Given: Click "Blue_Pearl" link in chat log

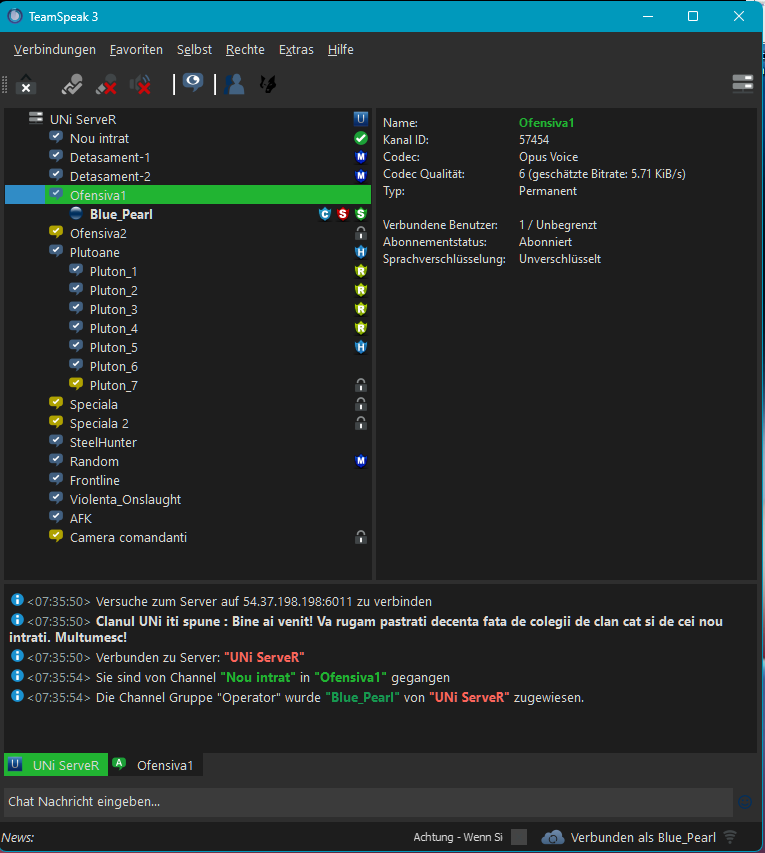Looking at the screenshot, I should click(x=362, y=697).
